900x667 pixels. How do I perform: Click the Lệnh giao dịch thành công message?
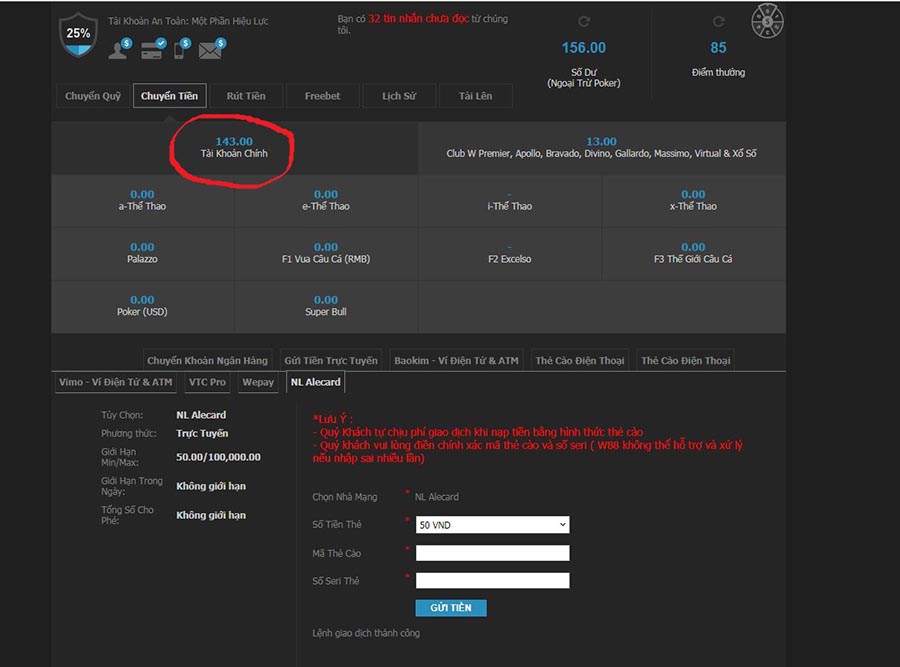(x=366, y=633)
